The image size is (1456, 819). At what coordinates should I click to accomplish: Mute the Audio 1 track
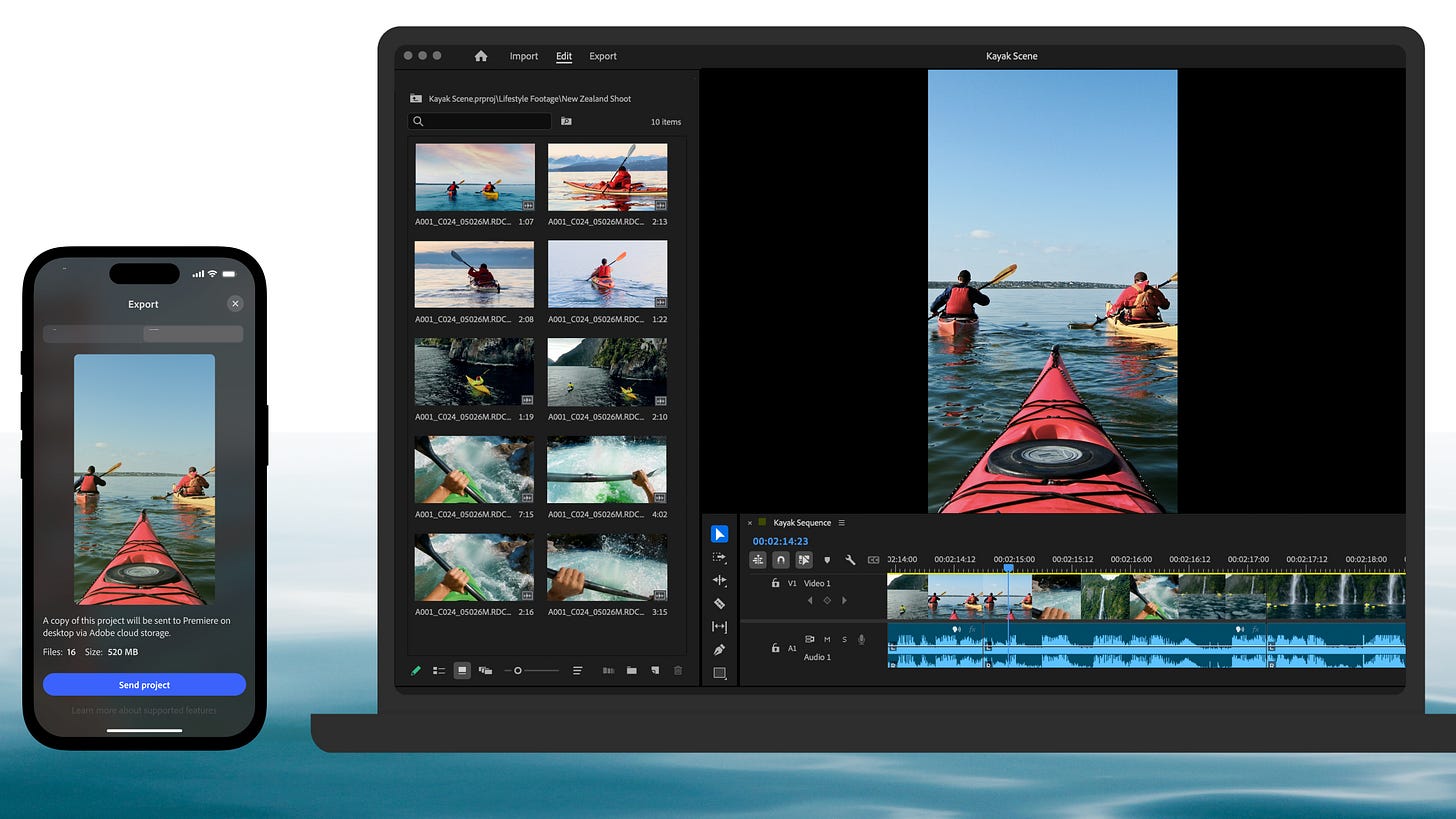pyautogui.click(x=826, y=639)
